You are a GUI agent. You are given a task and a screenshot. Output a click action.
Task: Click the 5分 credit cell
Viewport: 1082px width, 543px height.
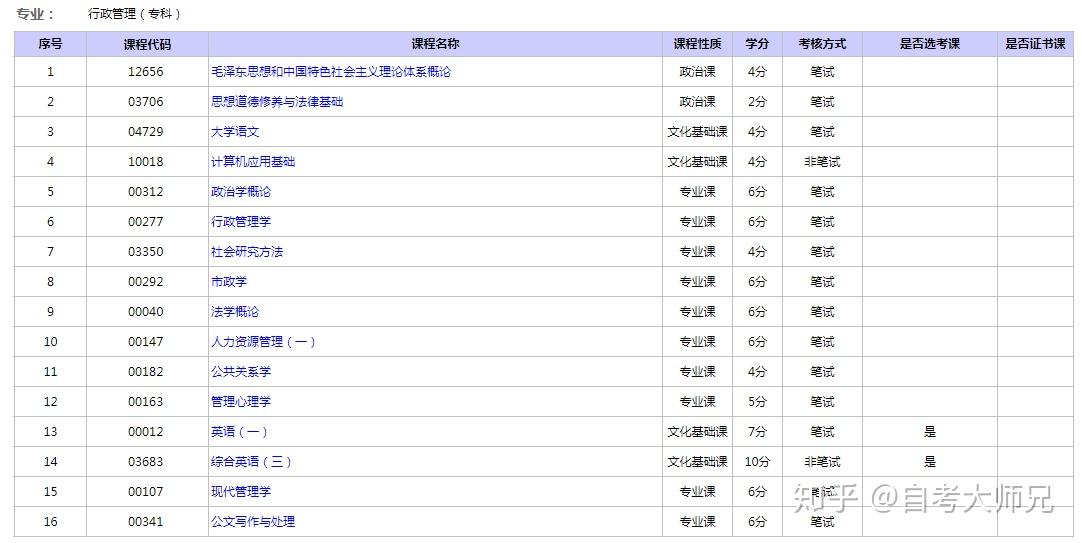(757, 402)
